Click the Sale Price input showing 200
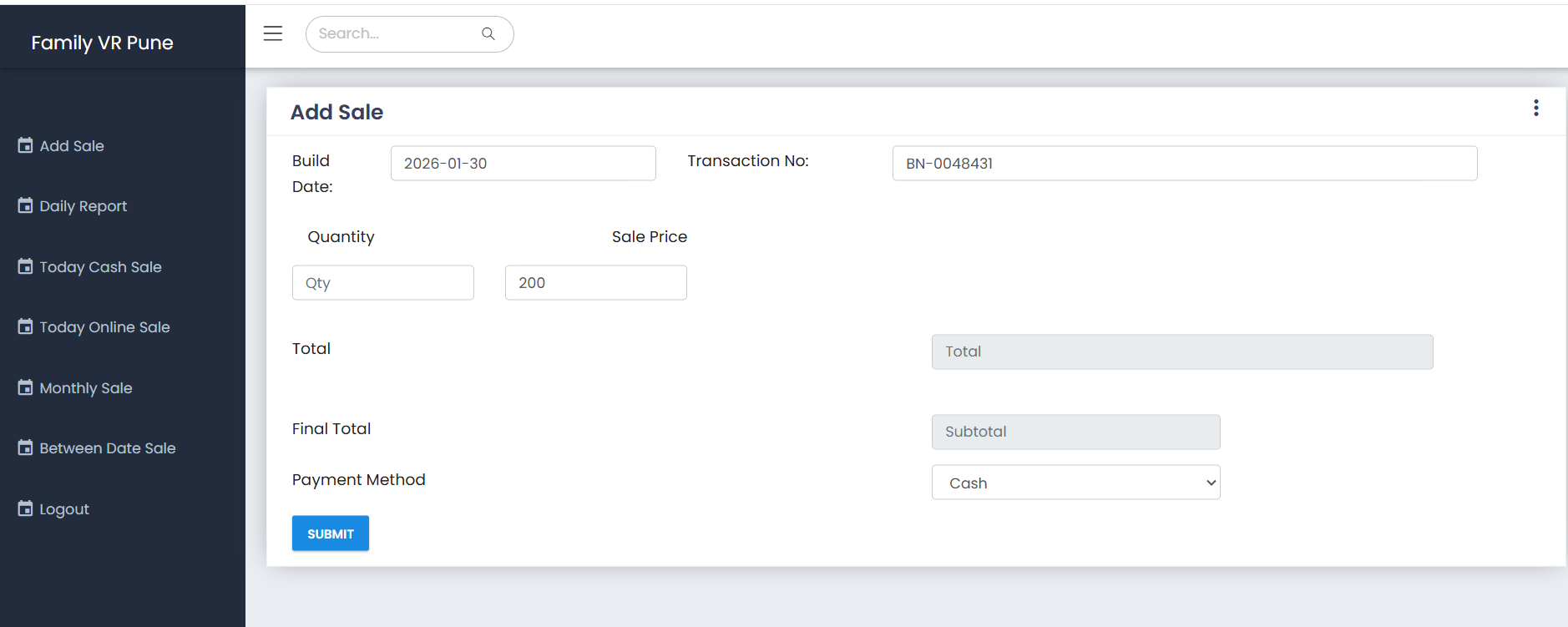This screenshot has width=1568, height=627. [595, 283]
